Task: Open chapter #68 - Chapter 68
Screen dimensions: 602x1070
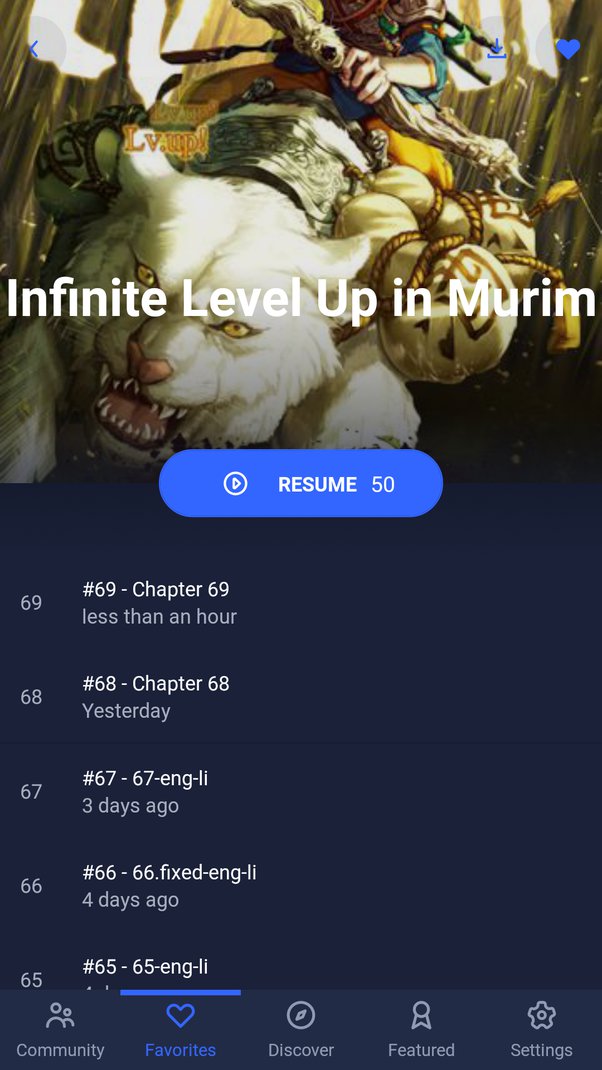Action: point(301,697)
